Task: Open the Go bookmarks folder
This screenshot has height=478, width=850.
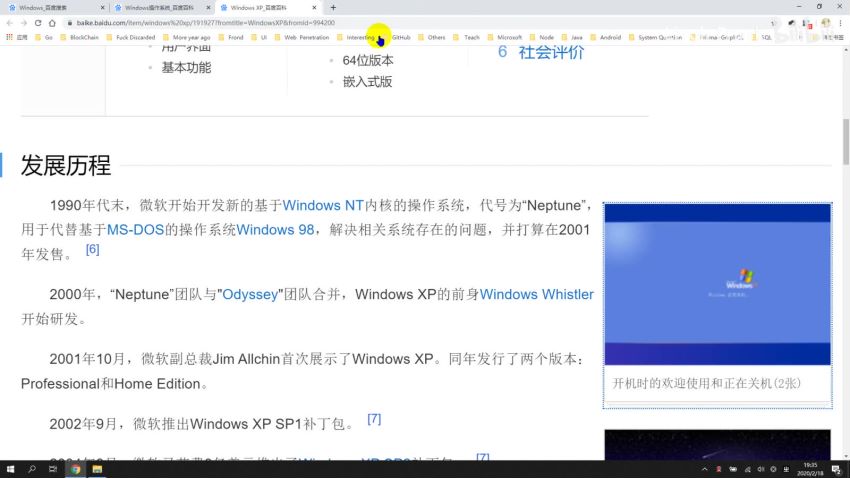Action: tap(43, 37)
